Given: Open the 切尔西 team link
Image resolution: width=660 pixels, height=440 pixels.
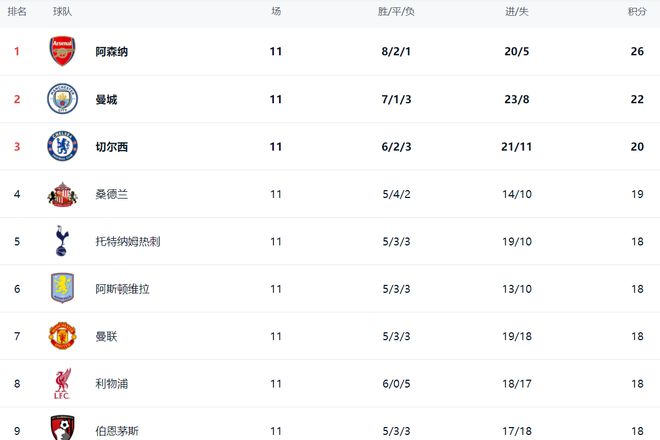Looking at the screenshot, I should 111,147.
